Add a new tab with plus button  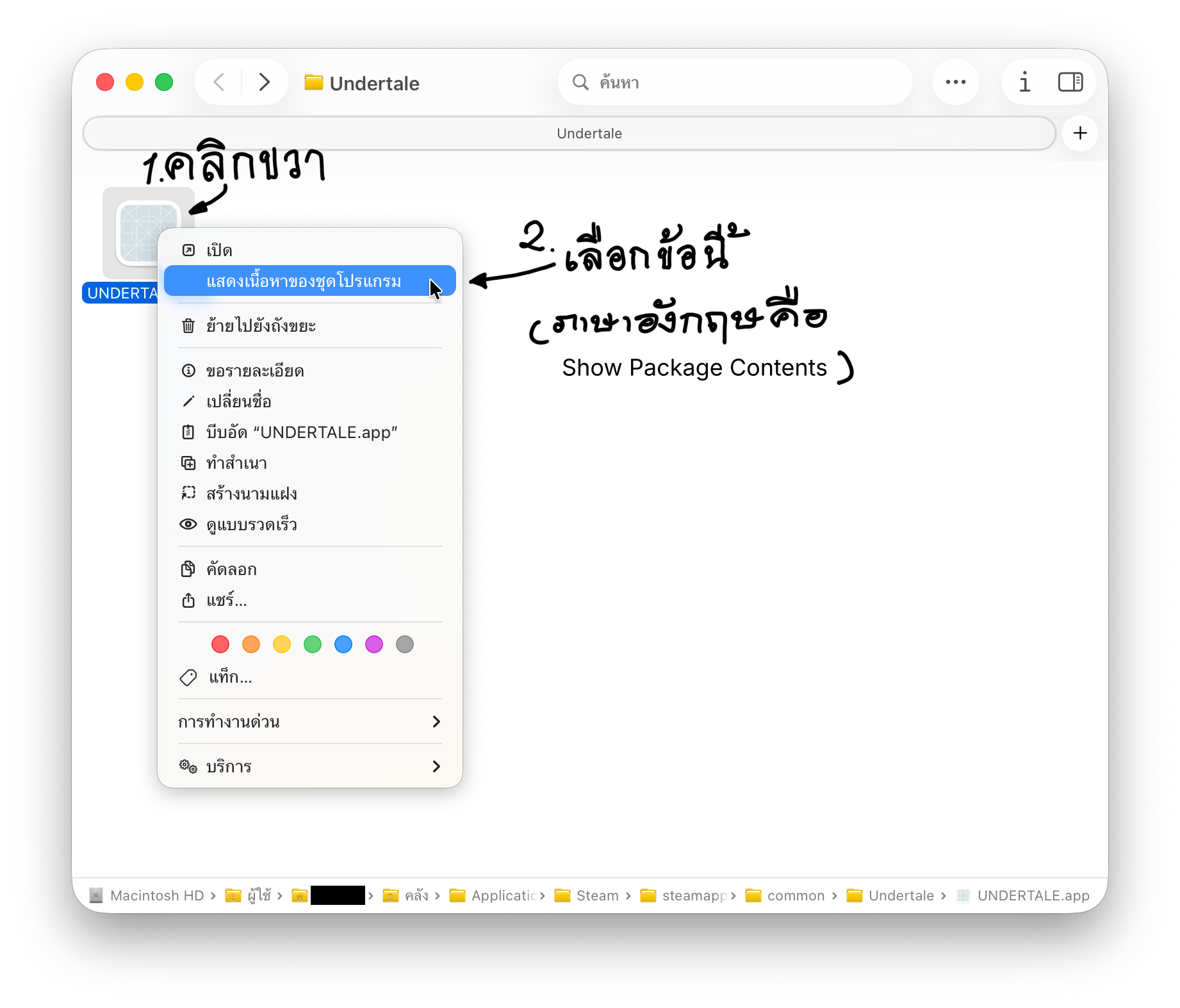coord(1080,133)
